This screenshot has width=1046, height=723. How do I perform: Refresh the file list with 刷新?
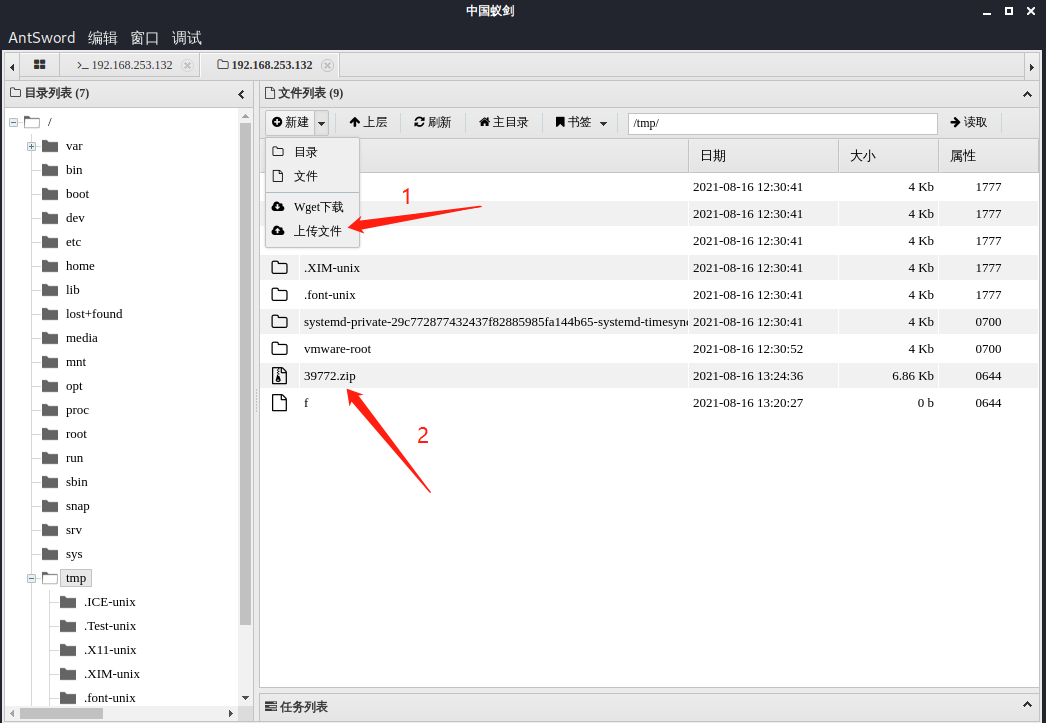tap(432, 122)
